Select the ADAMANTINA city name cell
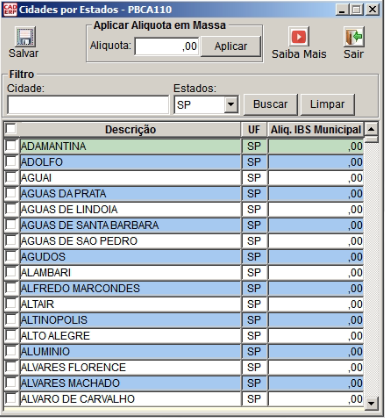The image size is (385, 418). [130, 146]
